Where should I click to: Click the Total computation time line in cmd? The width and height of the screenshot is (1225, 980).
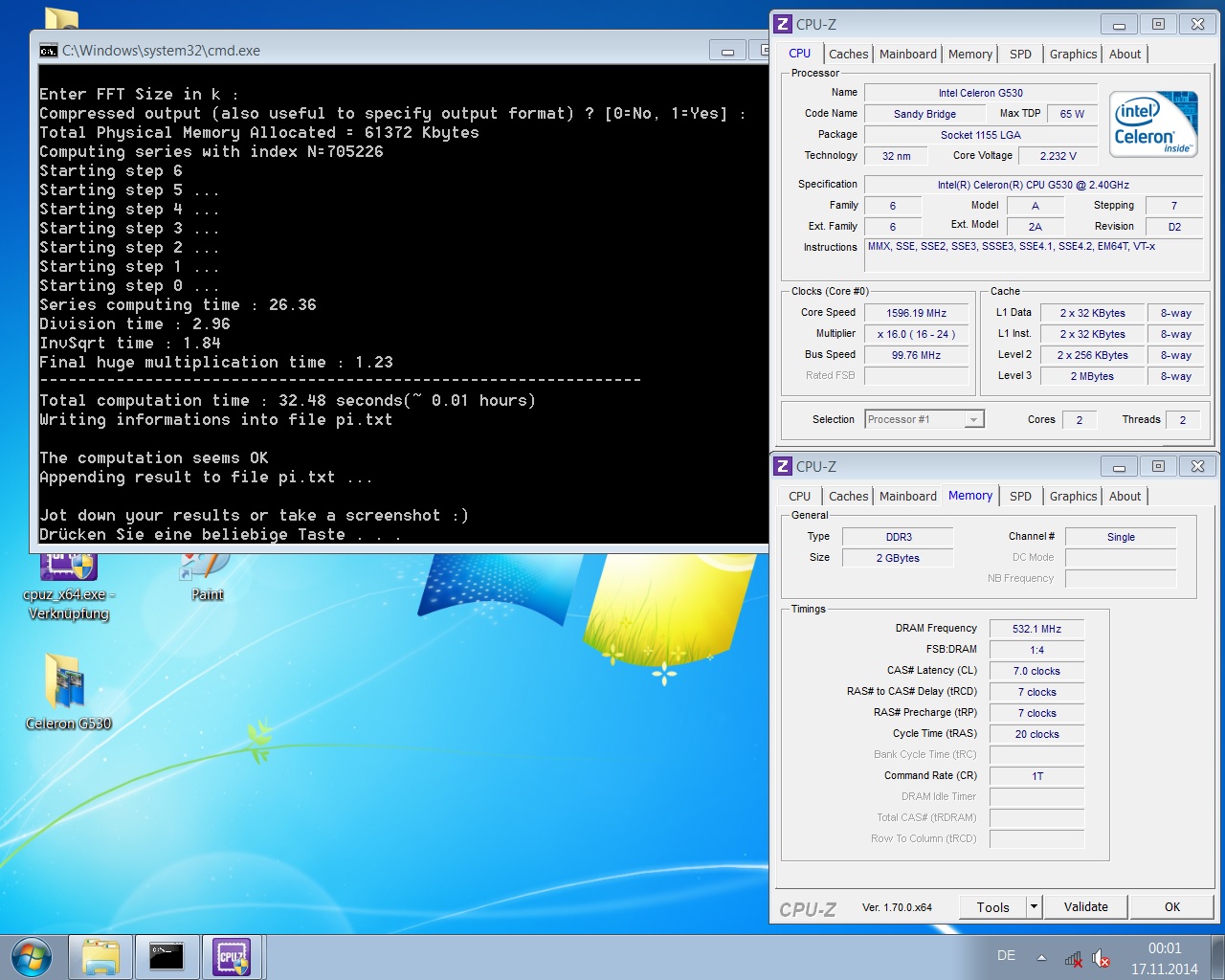point(287,400)
